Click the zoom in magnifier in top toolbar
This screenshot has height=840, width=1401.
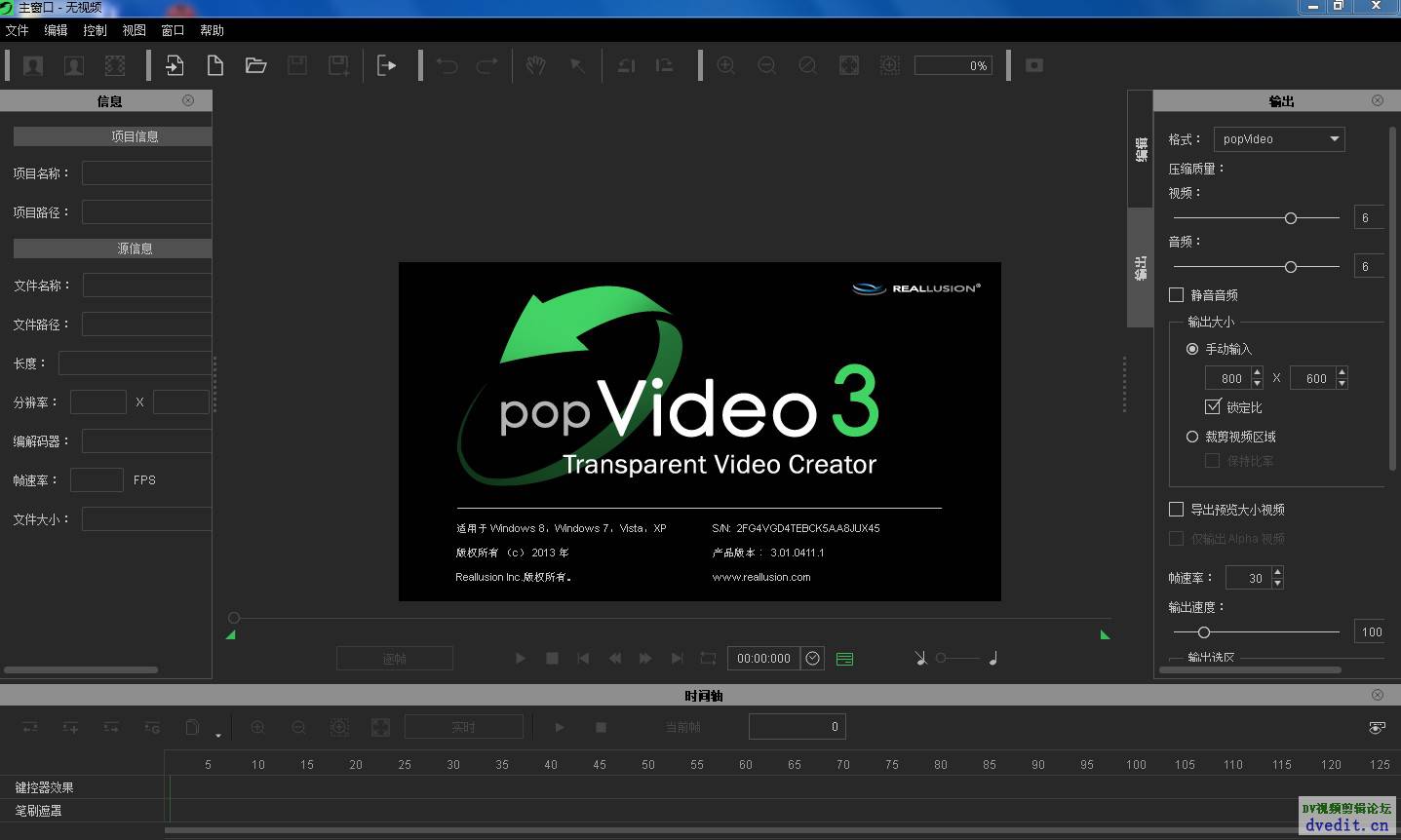[x=725, y=65]
